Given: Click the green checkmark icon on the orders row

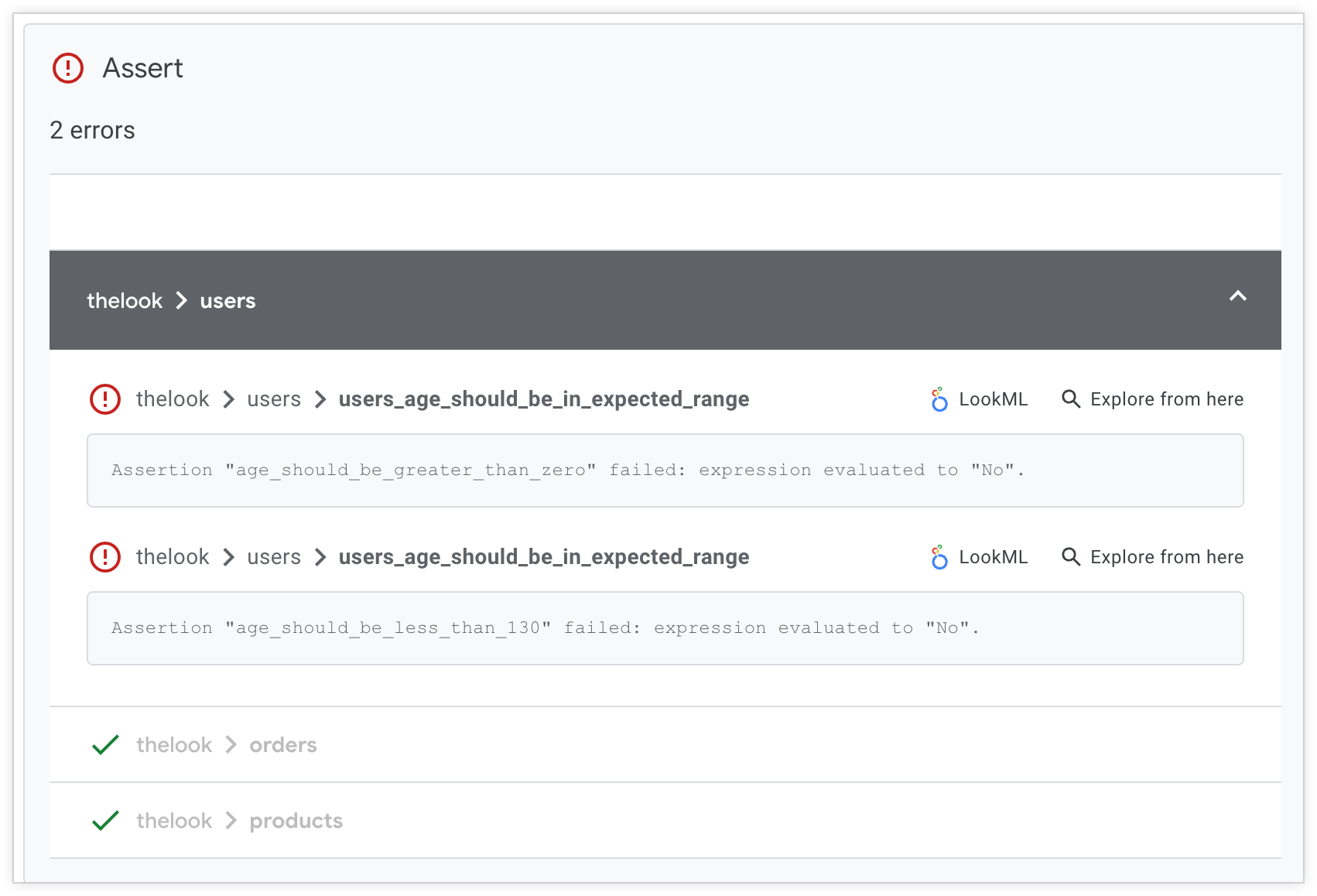Looking at the screenshot, I should [106, 744].
